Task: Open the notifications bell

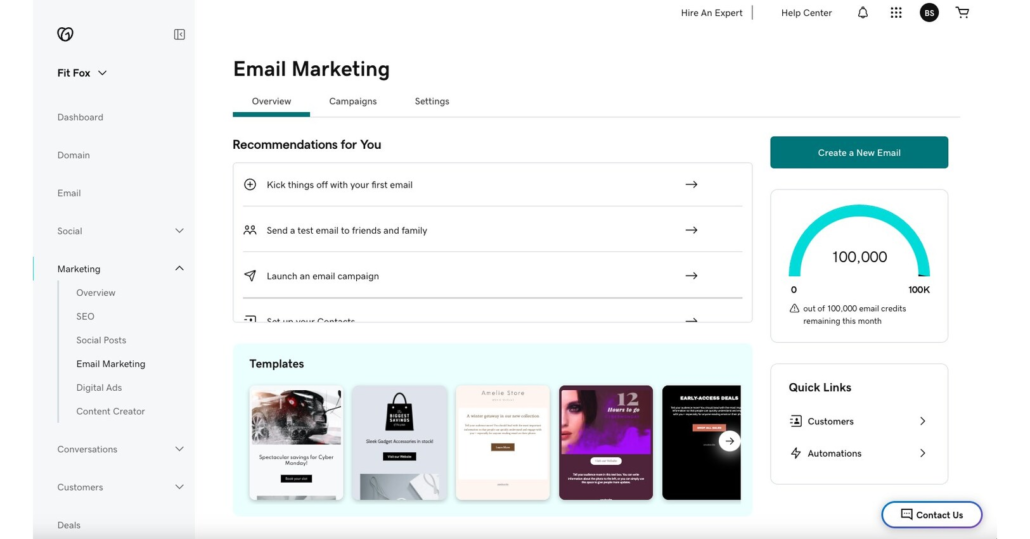Action: point(862,12)
